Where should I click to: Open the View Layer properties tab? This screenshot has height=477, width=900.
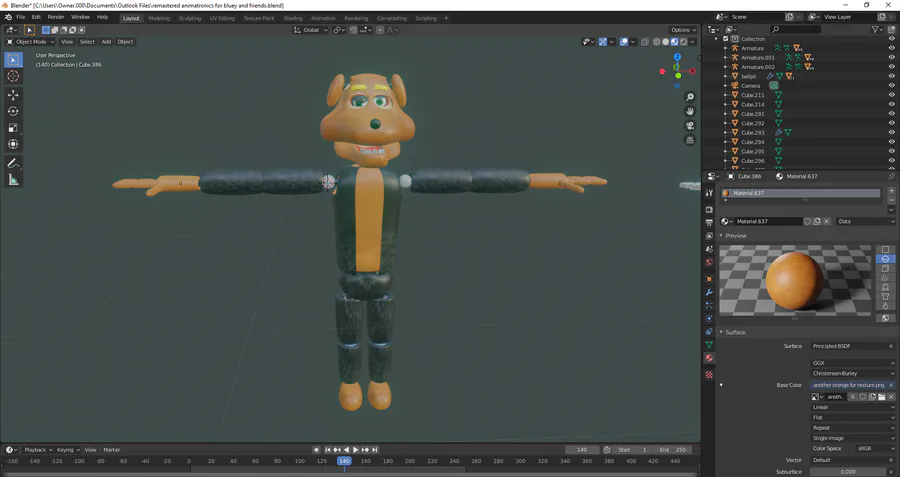click(709, 236)
